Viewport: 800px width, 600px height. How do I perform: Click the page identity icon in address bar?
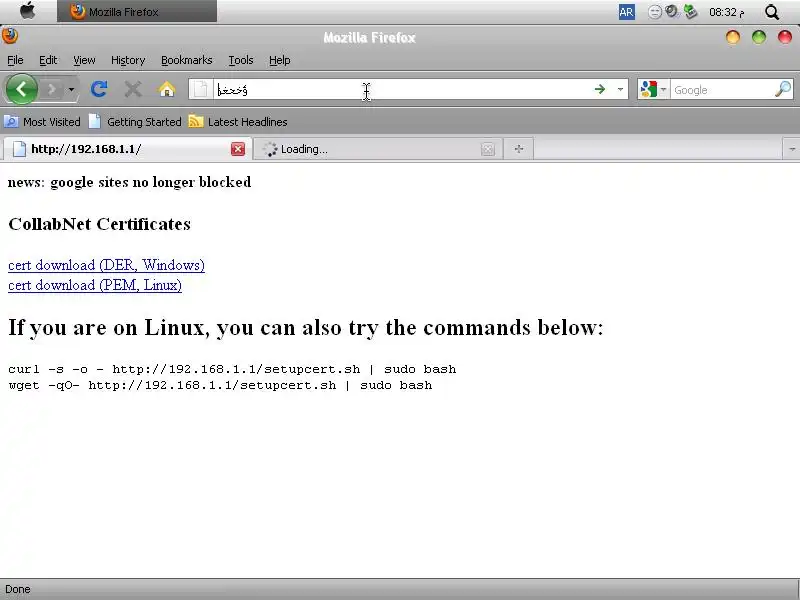pyautogui.click(x=201, y=89)
